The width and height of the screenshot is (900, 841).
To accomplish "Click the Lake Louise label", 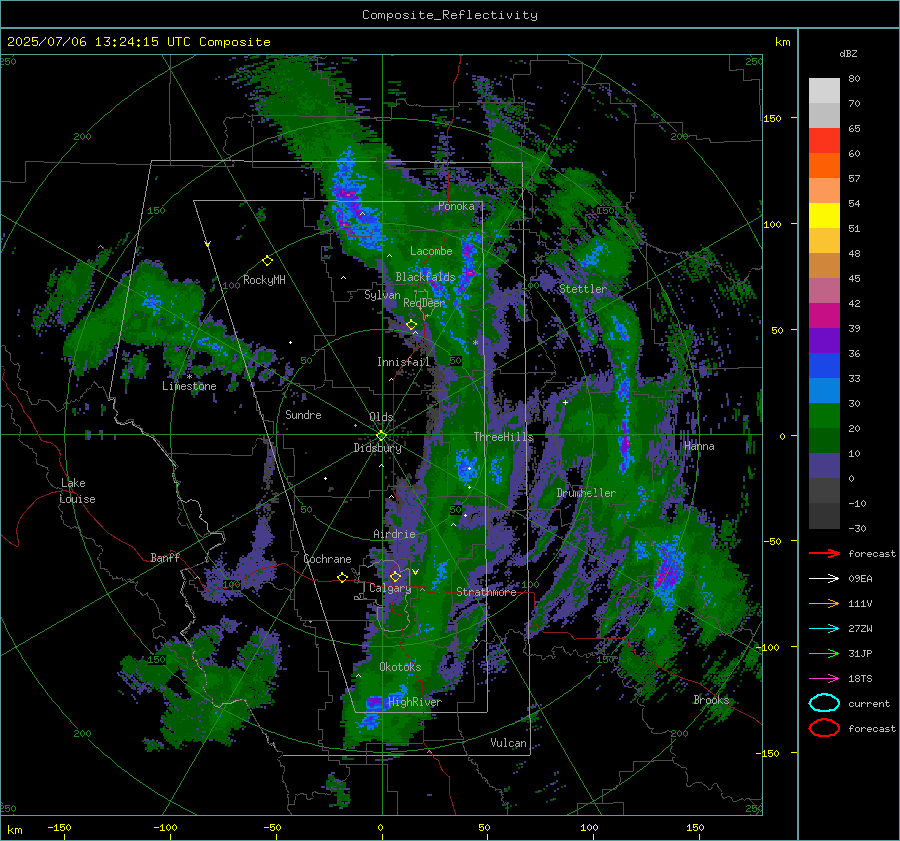I will point(77,491).
